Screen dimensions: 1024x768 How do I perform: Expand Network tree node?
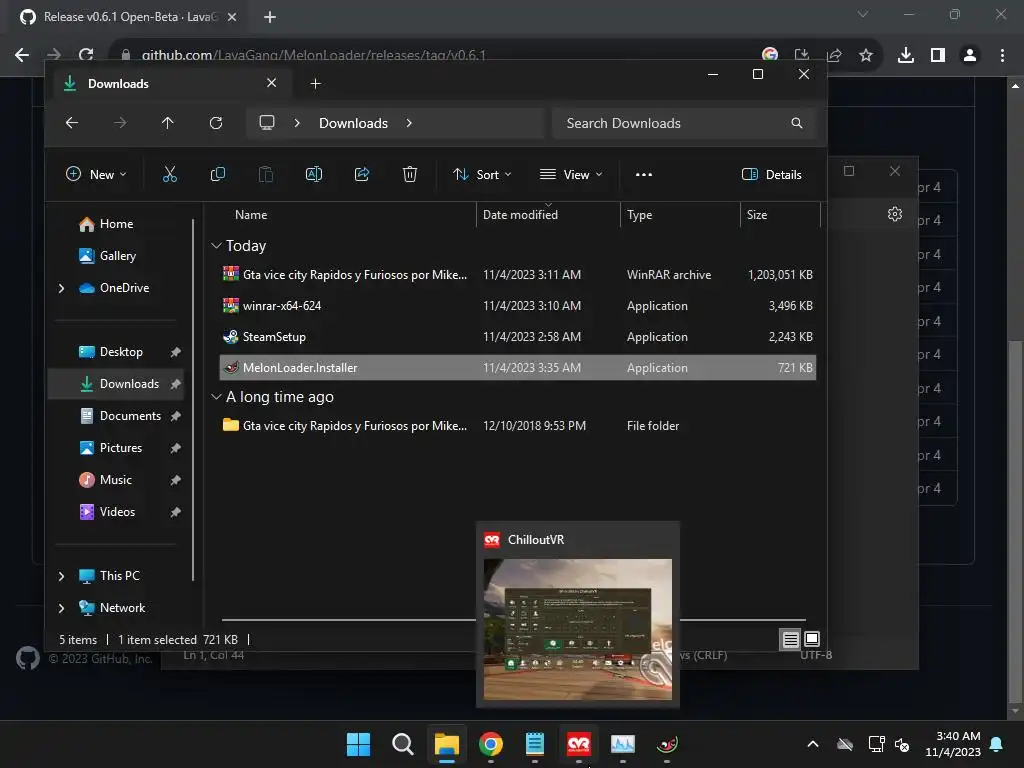click(61, 608)
